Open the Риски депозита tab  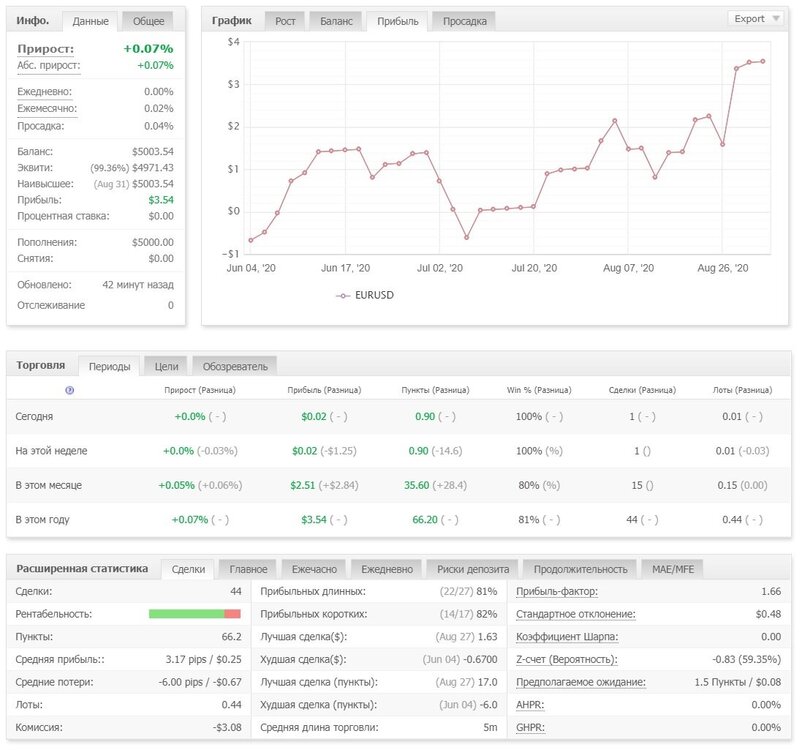click(x=473, y=569)
